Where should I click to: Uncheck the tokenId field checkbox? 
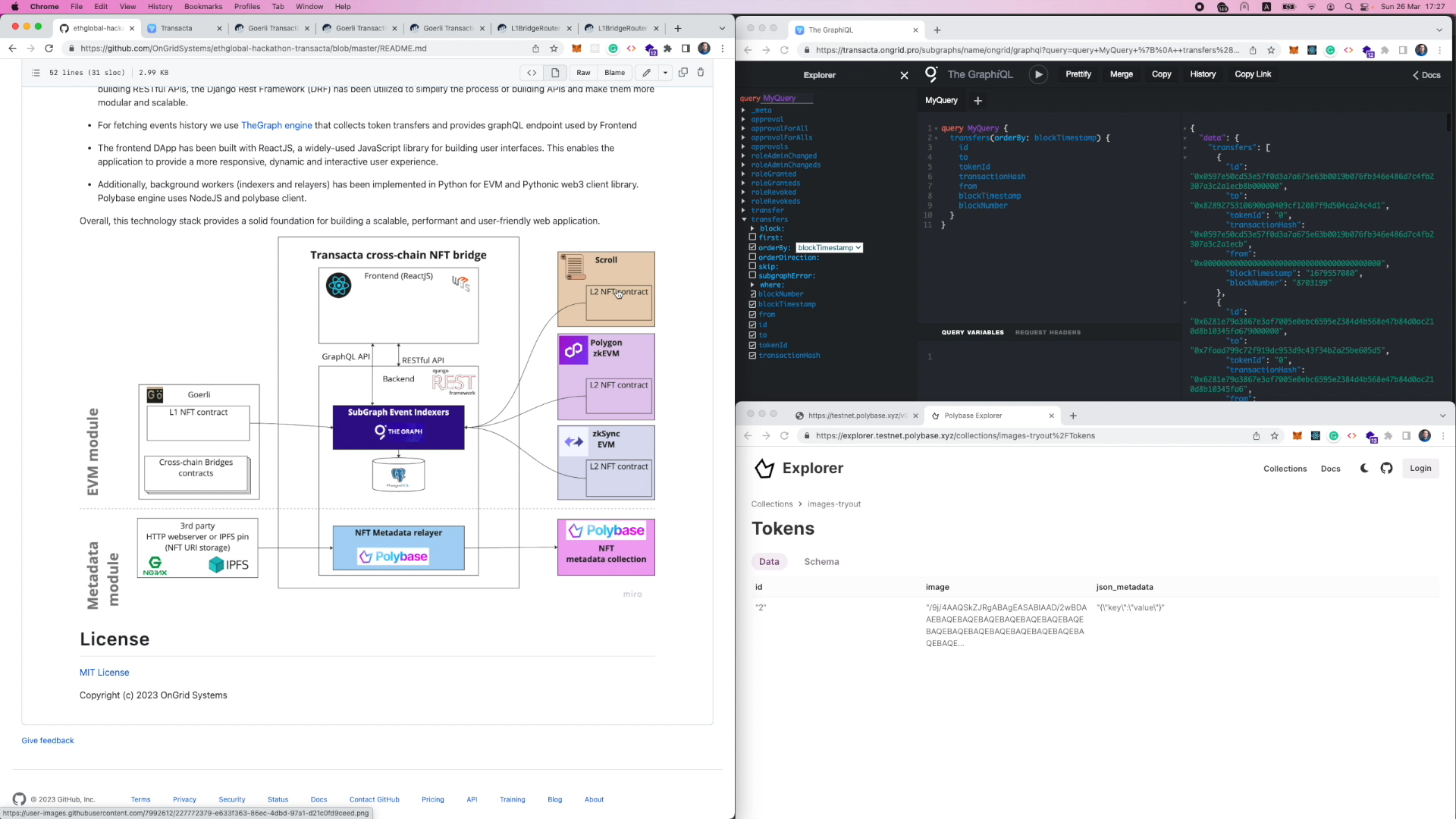pyautogui.click(x=752, y=345)
